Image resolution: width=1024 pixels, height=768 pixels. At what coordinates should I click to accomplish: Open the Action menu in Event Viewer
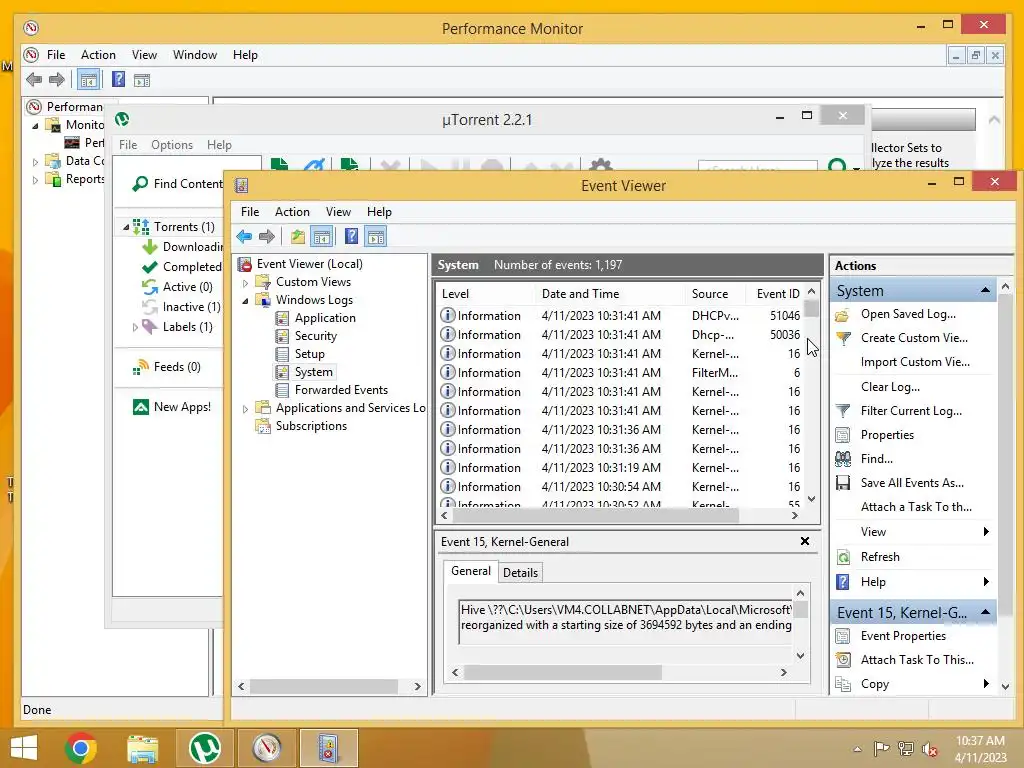pos(292,212)
